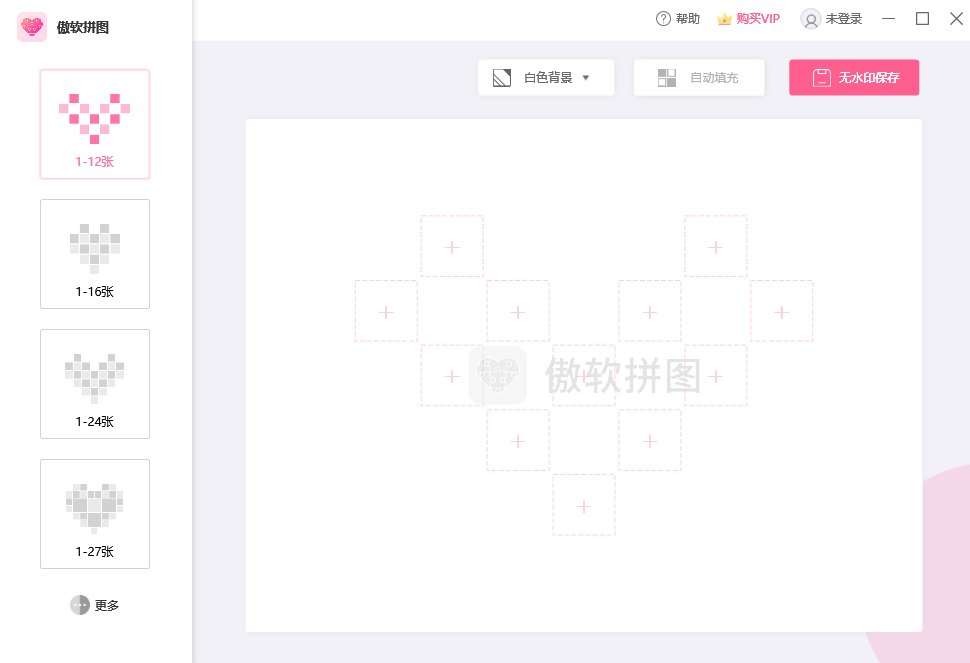Click the 更多 ellipsis icon
Viewport: 970px width, 663px height.
coord(80,605)
